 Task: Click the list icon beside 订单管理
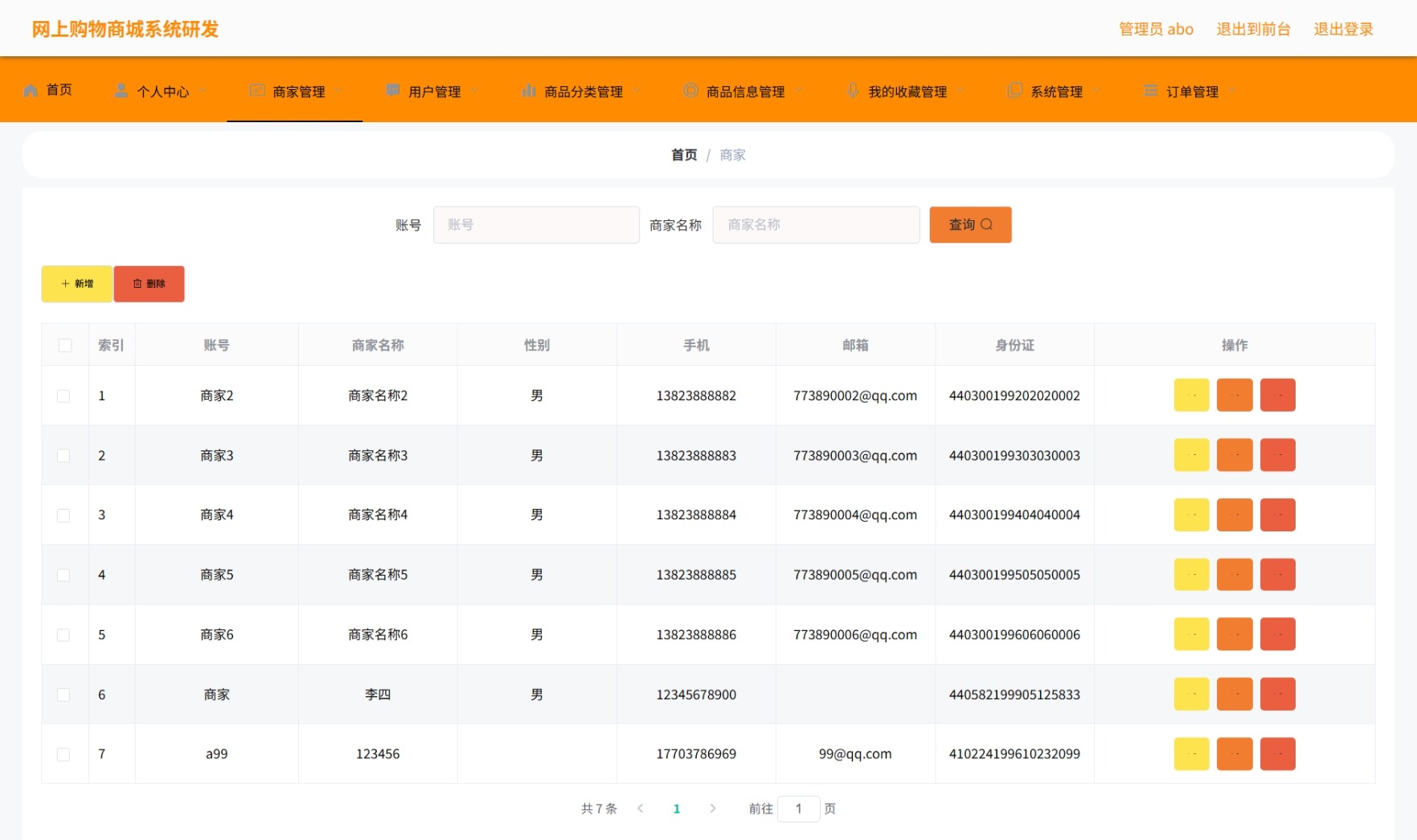tap(1151, 90)
